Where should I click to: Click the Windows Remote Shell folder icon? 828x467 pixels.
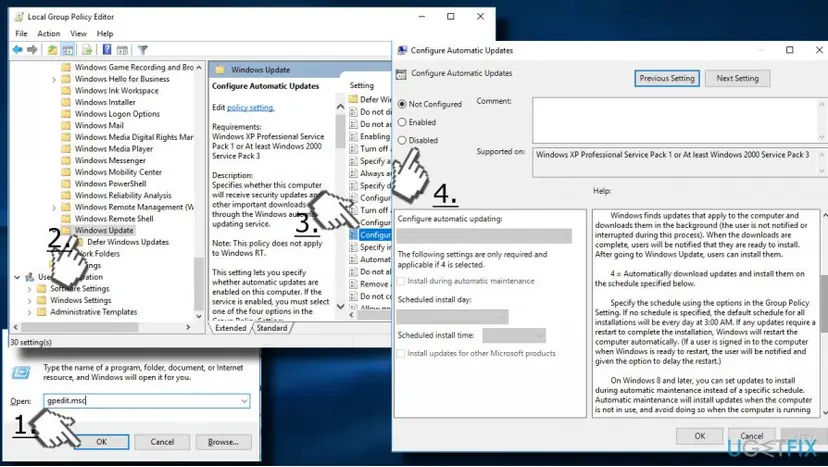[x=66, y=218]
